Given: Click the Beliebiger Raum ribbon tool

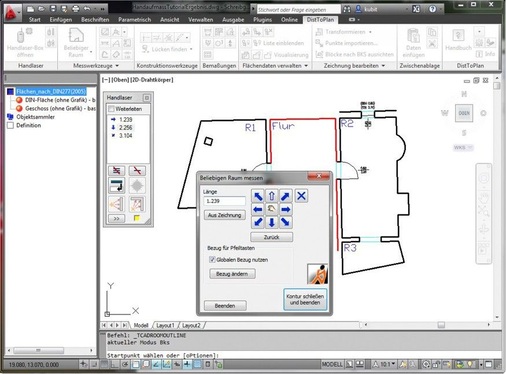Looking at the screenshot, I should coord(76,43).
